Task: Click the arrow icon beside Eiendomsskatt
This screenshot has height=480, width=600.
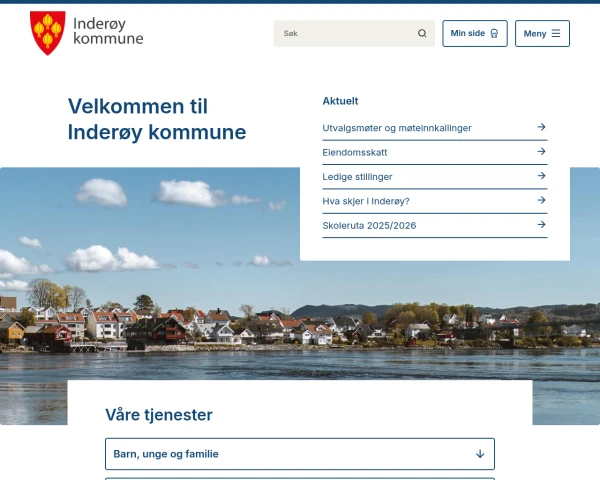Action: [x=541, y=152]
